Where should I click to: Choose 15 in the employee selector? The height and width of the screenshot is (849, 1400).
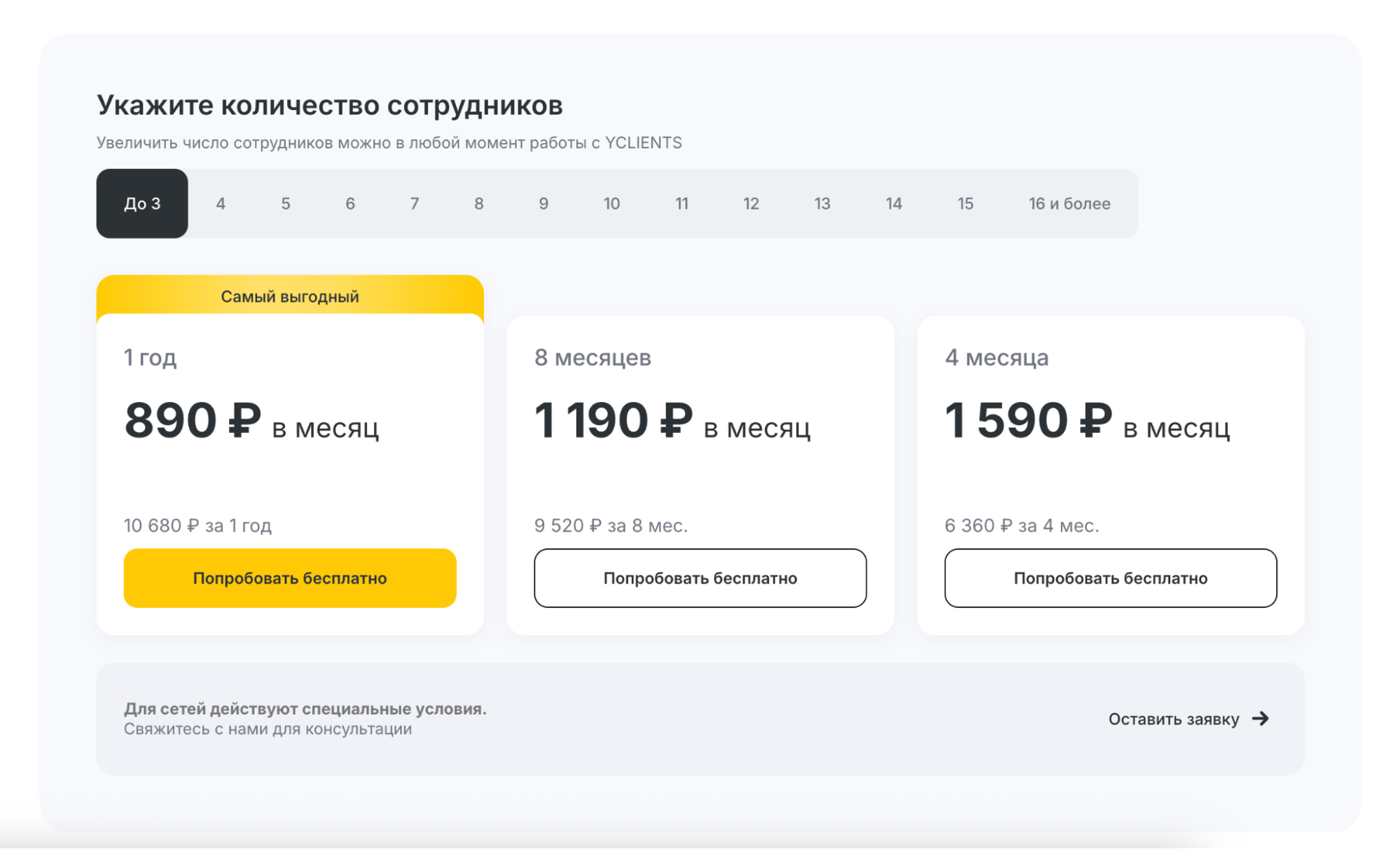pyautogui.click(x=965, y=204)
